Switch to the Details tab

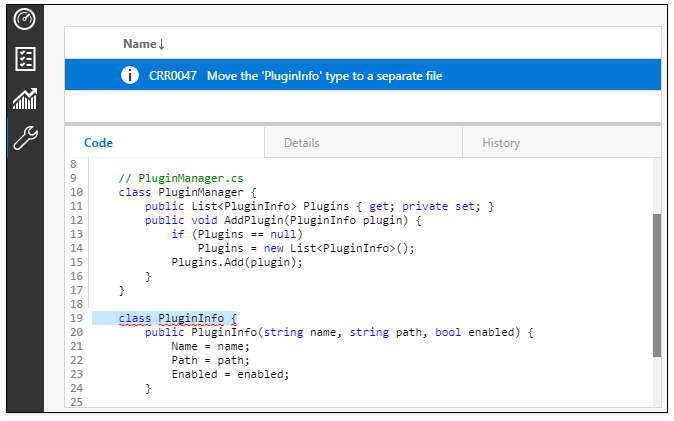(x=301, y=143)
